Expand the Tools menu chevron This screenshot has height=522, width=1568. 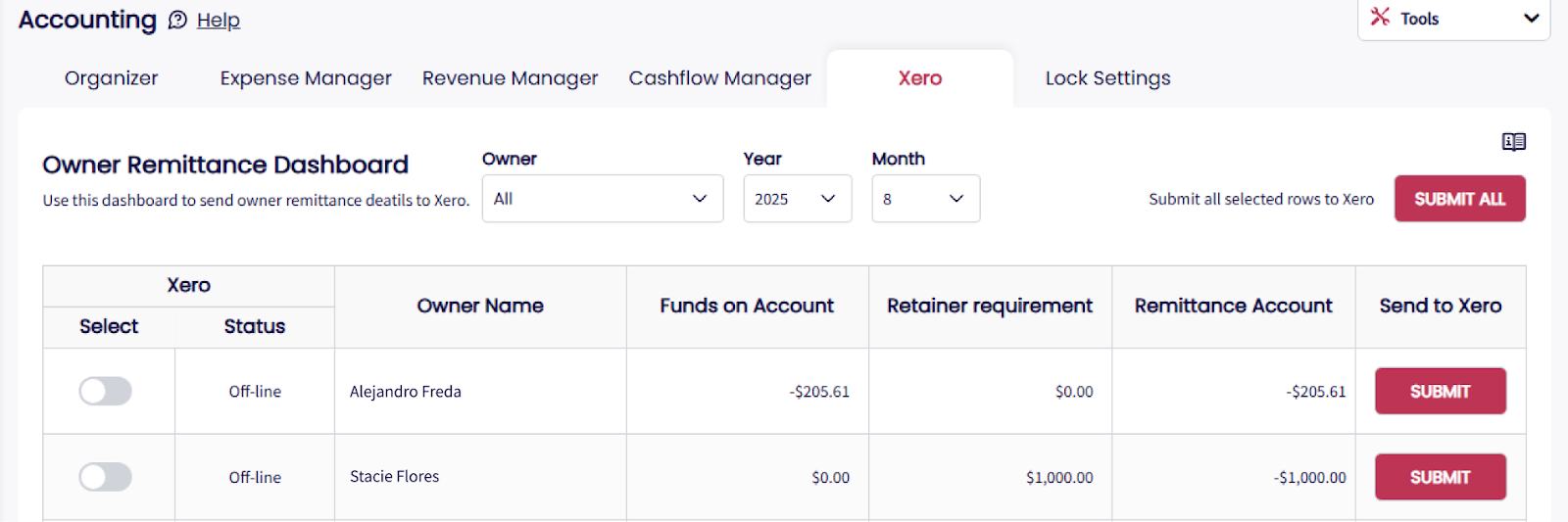tap(1531, 19)
